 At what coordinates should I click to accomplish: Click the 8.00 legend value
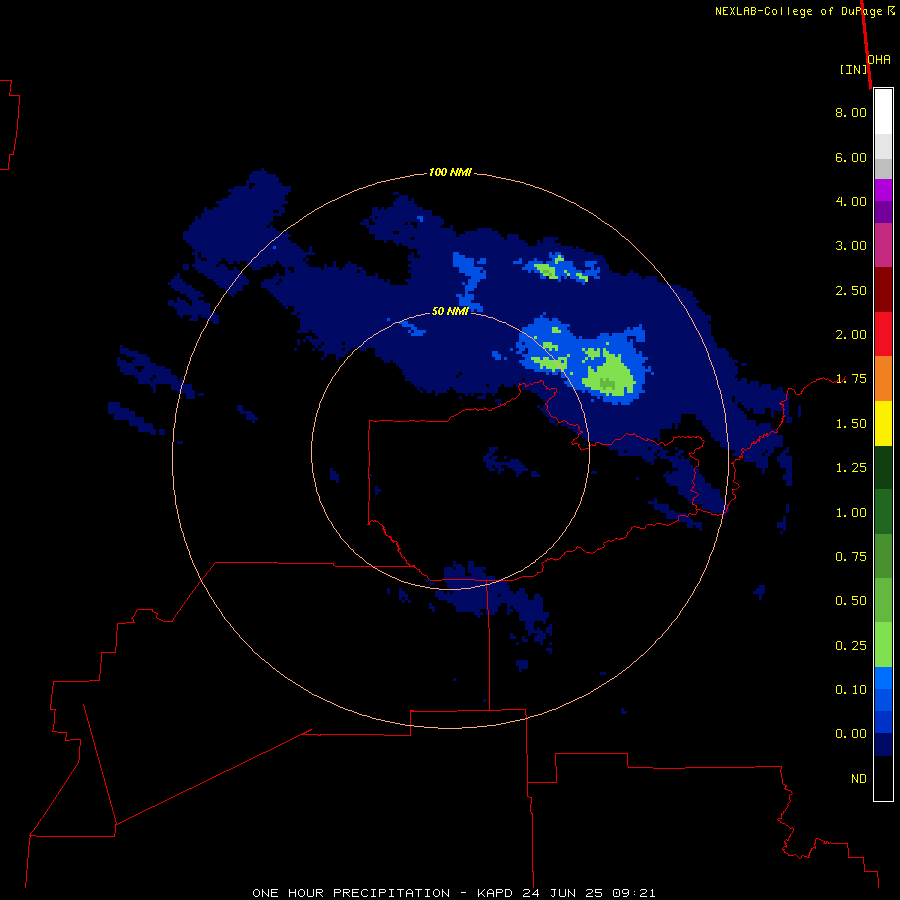pyautogui.click(x=851, y=112)
